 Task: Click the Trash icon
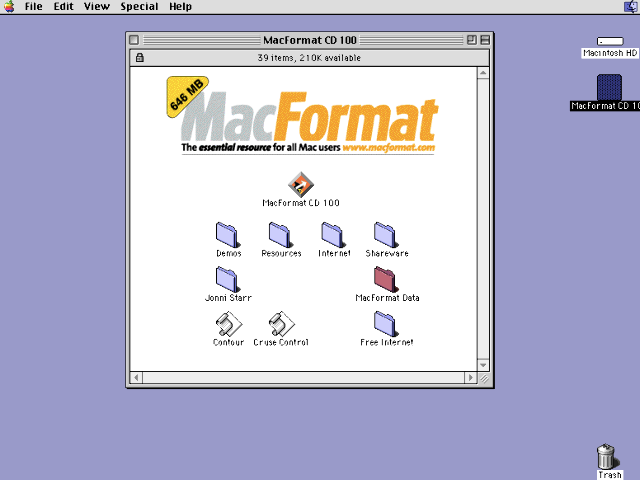point(607,456)
